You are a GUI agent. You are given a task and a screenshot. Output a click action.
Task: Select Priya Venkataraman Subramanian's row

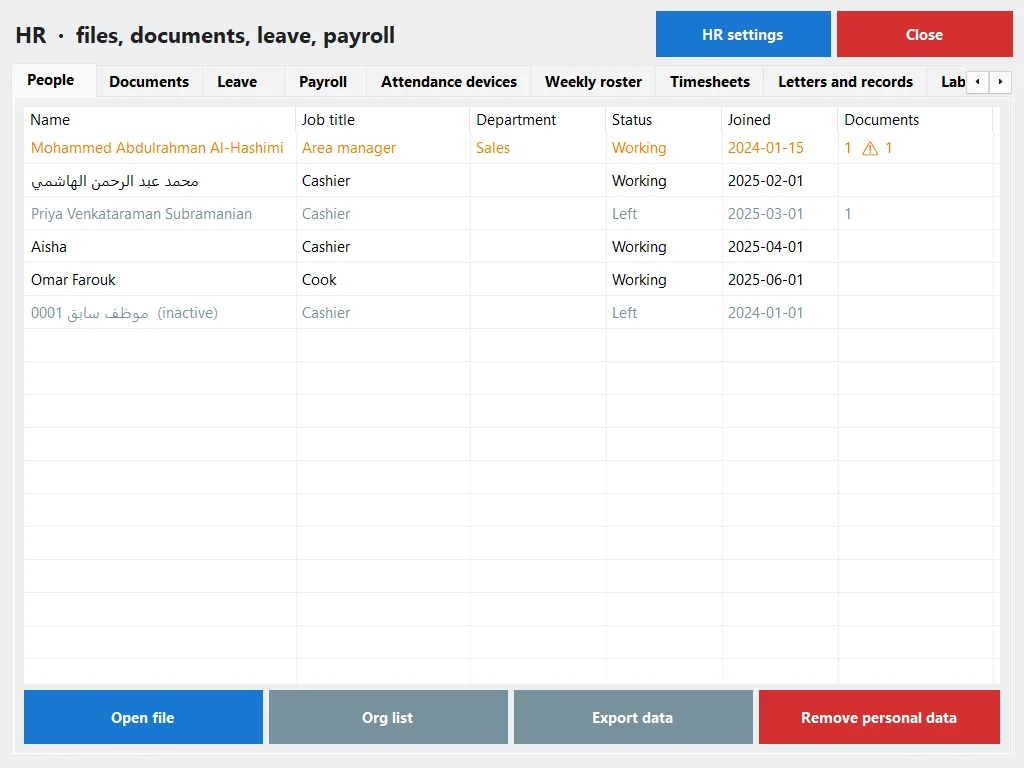point(511,214)
